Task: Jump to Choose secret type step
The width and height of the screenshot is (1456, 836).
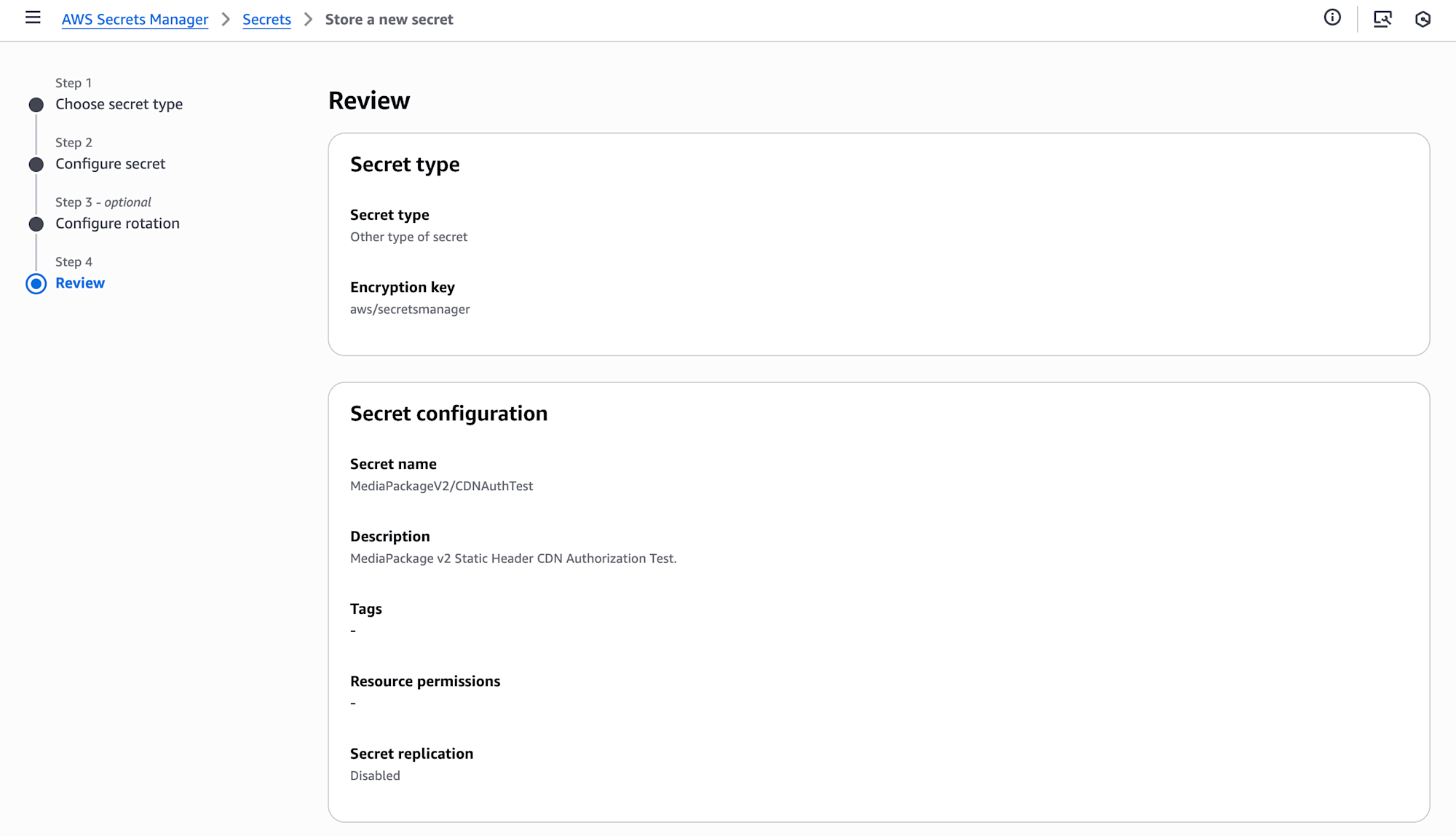Action: 119,104
